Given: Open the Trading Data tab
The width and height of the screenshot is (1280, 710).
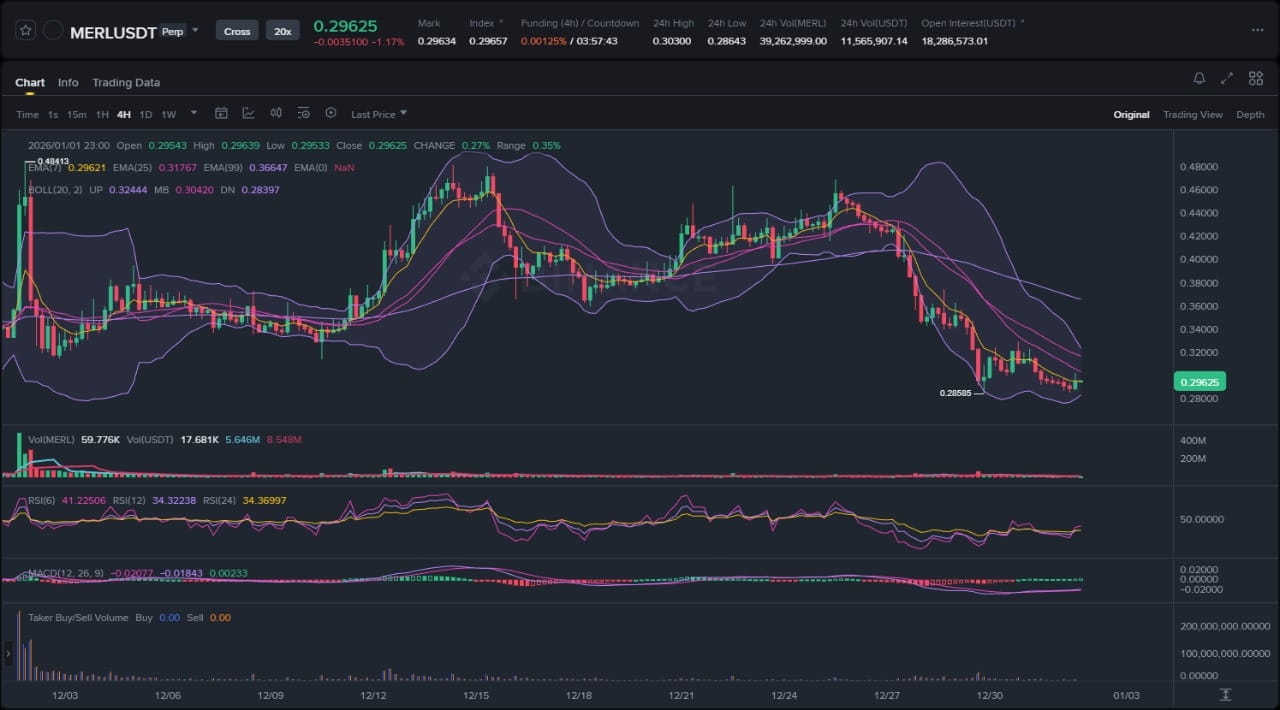Looking at the screenshot, I should [x=126, y=83].
